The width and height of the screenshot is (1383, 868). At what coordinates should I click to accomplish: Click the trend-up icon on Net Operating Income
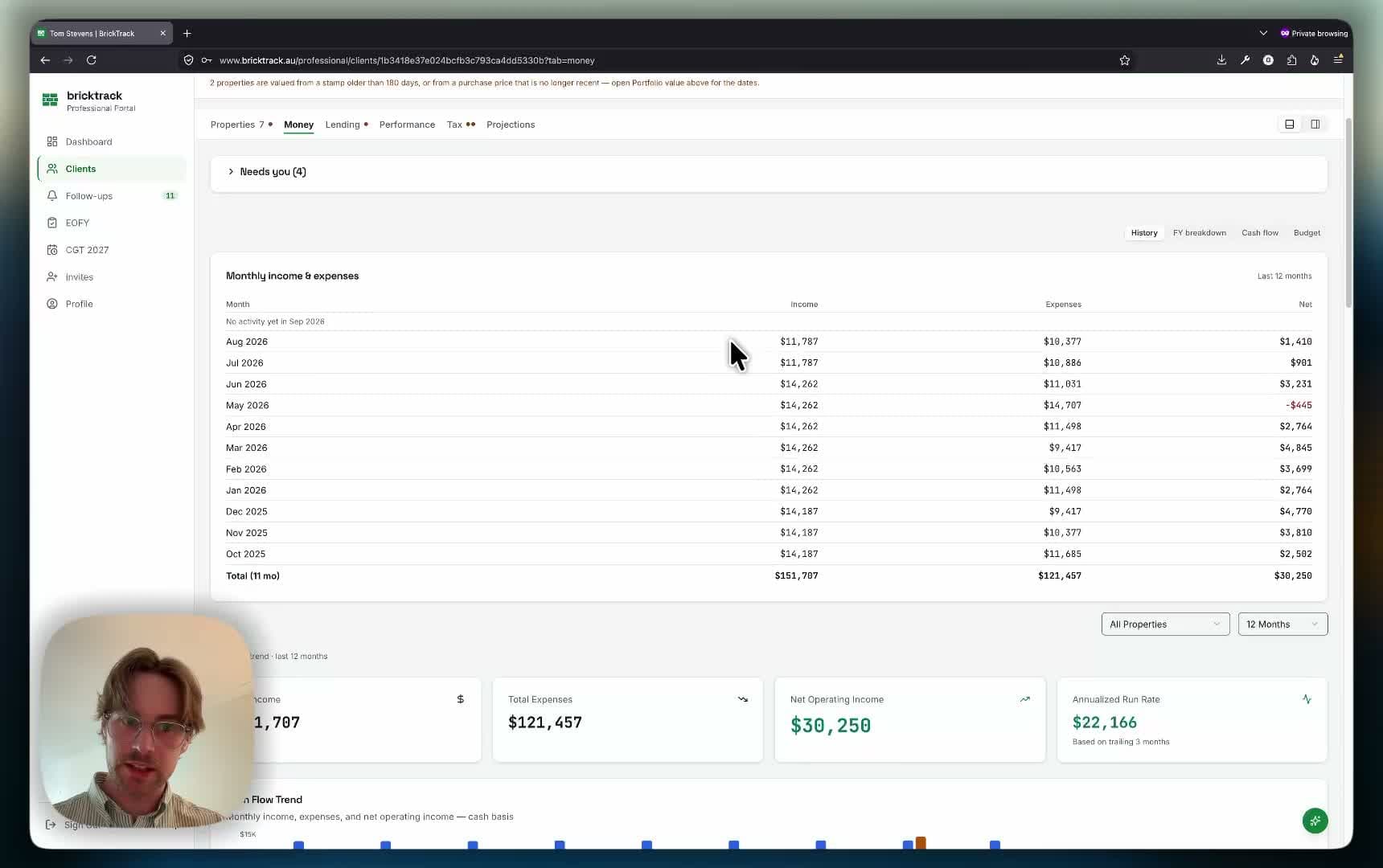click(x=1025, y=699)
